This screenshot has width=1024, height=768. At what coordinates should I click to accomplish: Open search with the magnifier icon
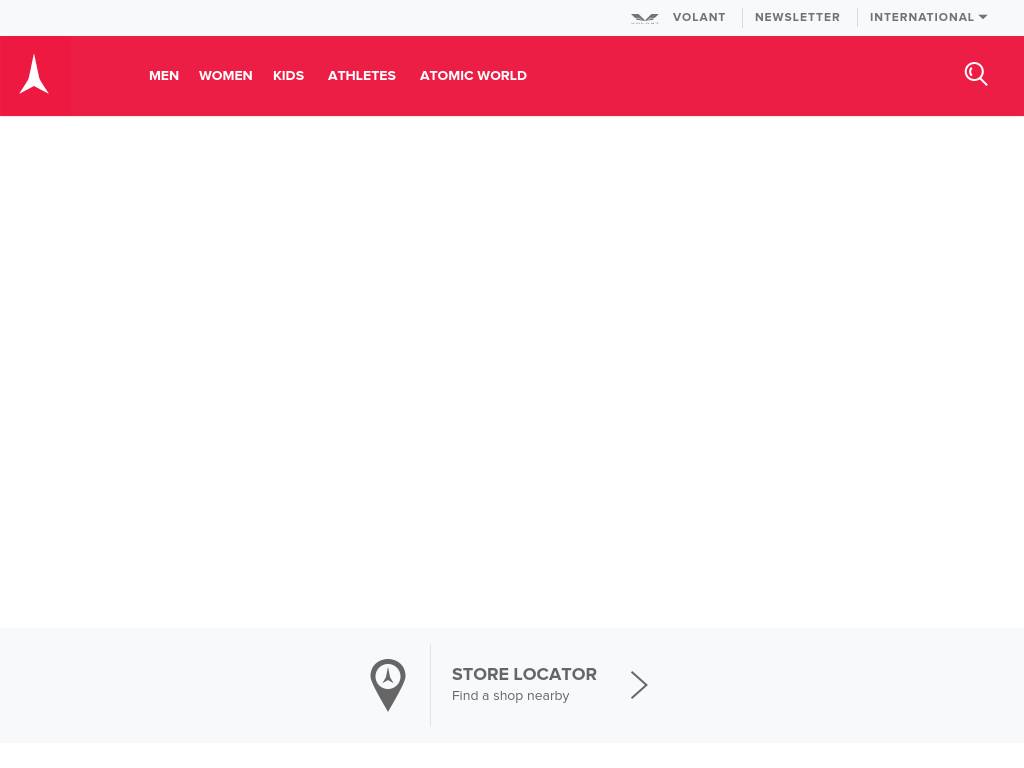tap(976, 74)
